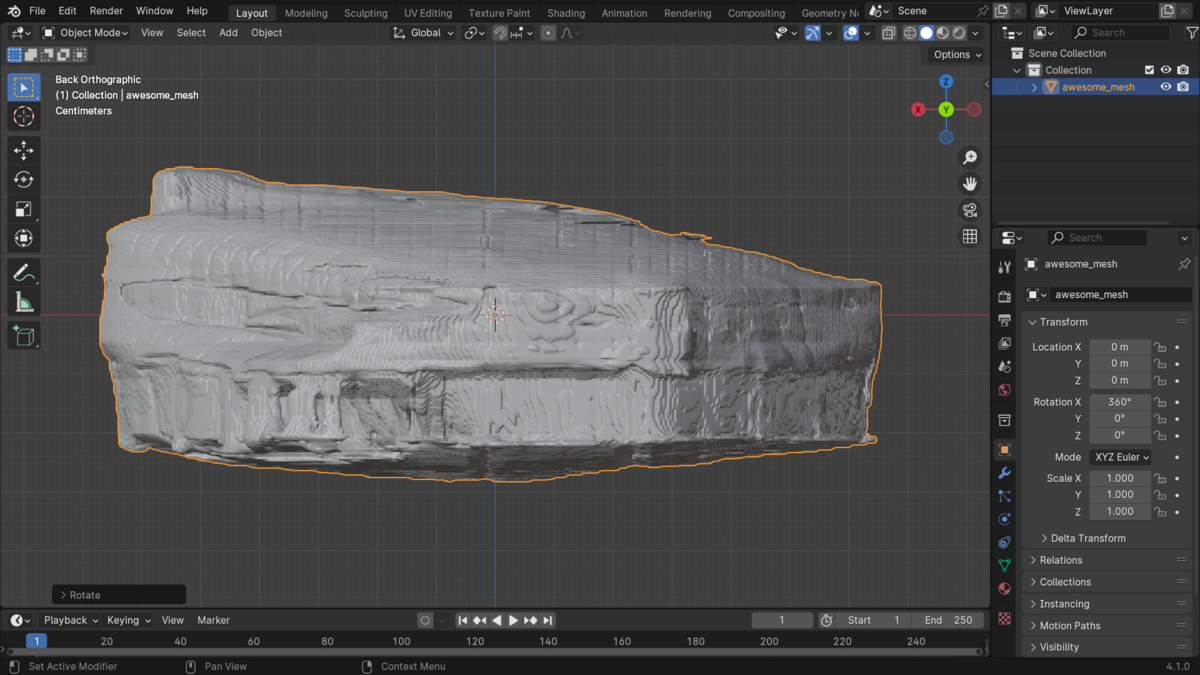The image size is (1200, 675).
Task: Open the Render properties tab
Action: [x=1005, y=297]
